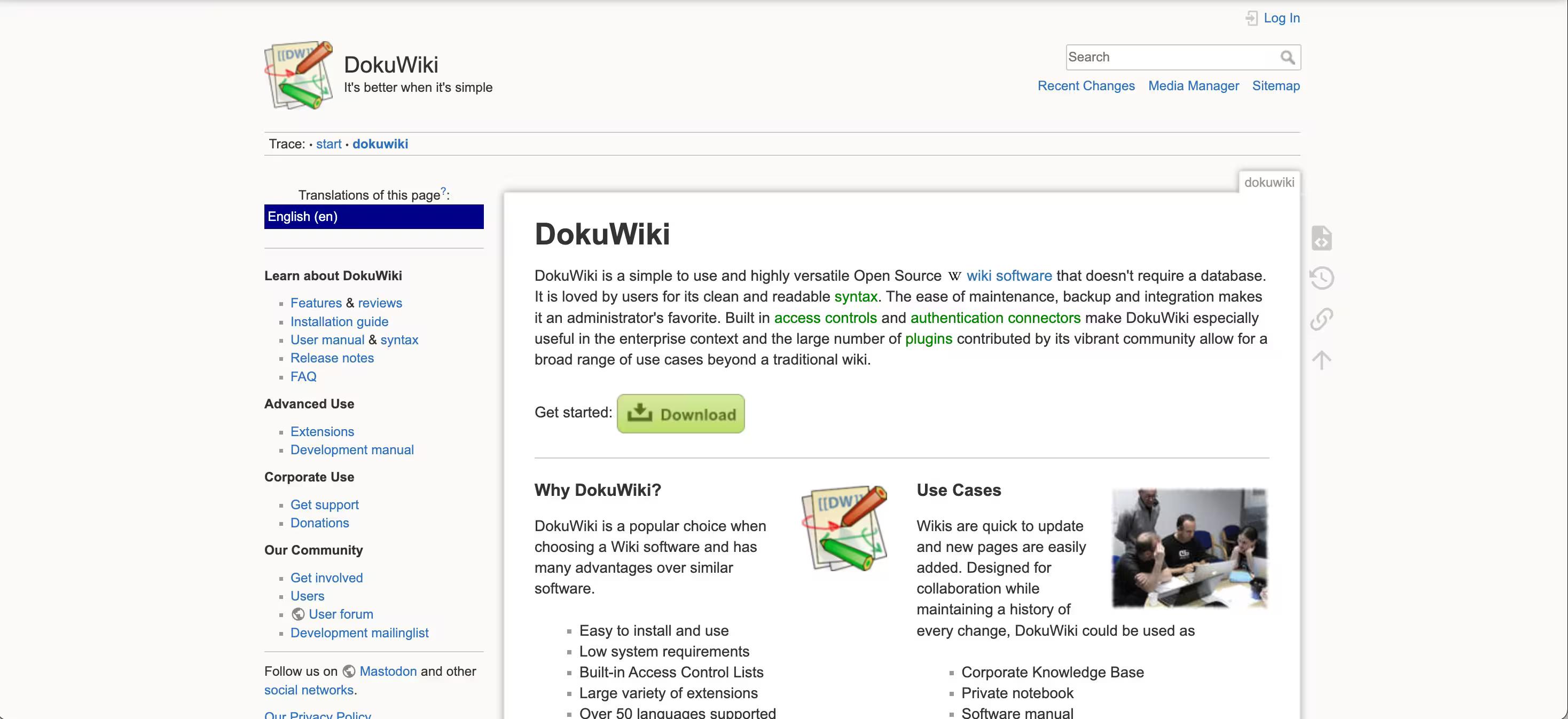Open Get support link
The width and height of the screenshot is (1568, 719).
coord(324,505)
